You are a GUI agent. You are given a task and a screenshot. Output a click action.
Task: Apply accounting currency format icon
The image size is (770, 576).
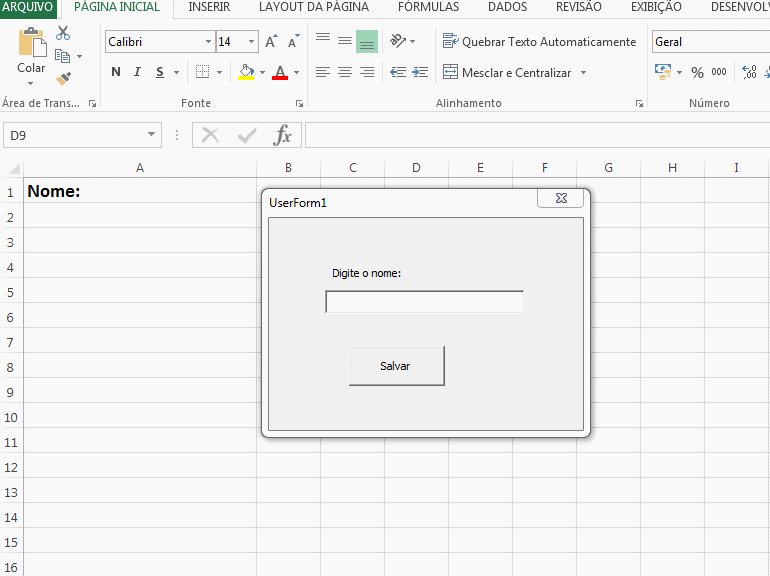(x=663, y=72)
